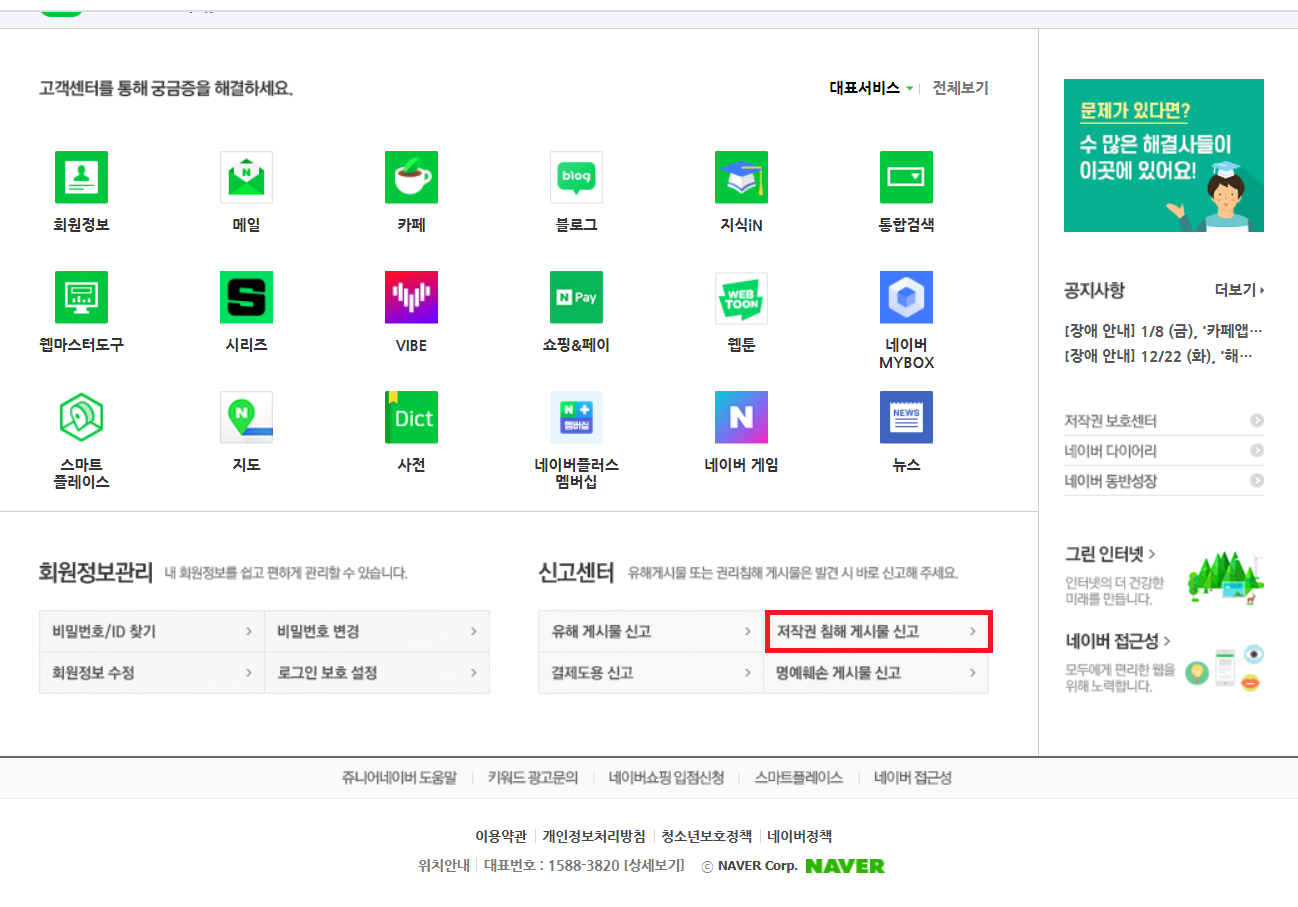The image size is (1298, 907).
Task: Open the 통합검색 search box icon
Action: (x=906, y=177)
